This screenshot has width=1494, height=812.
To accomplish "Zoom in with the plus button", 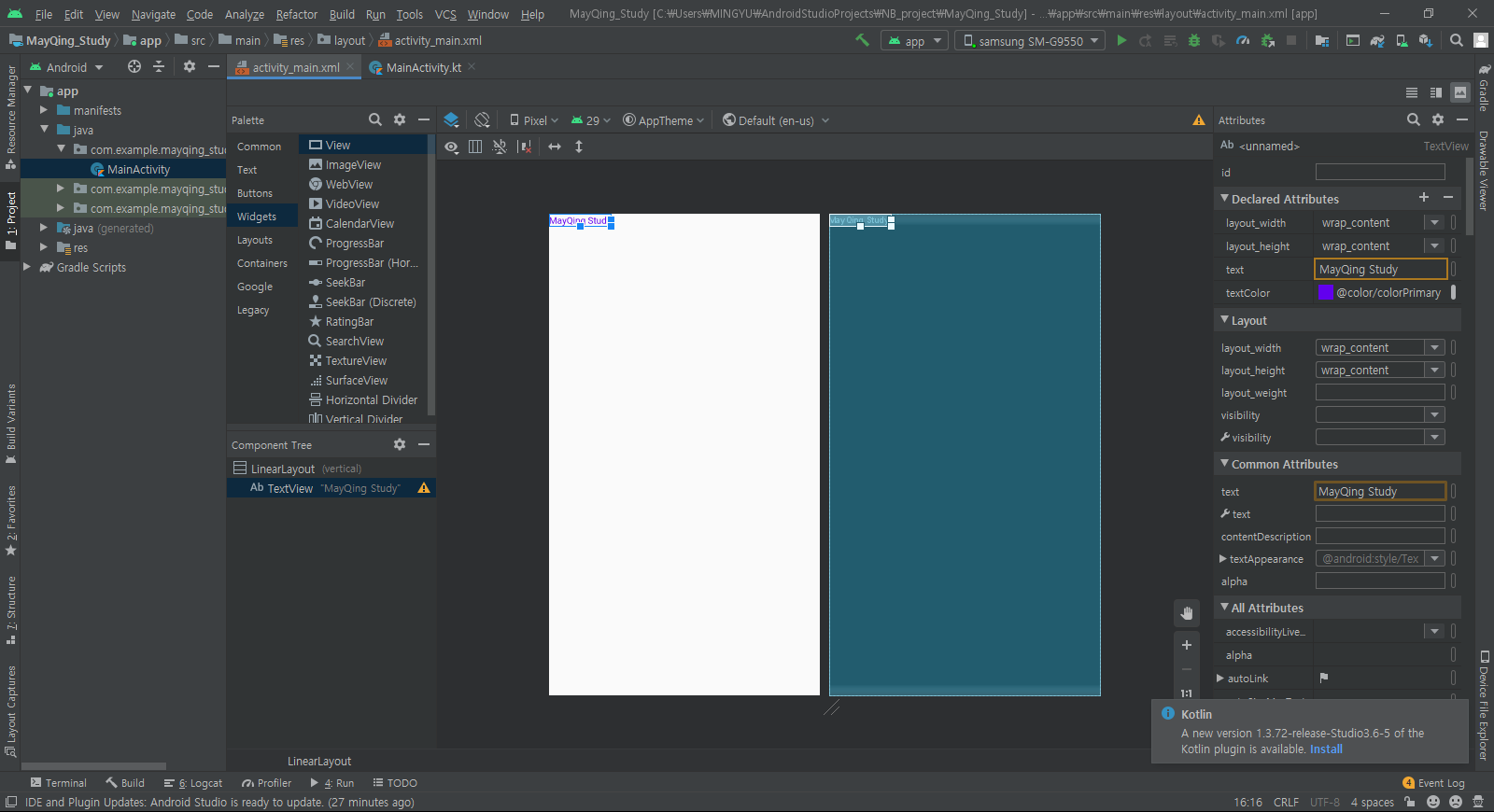I will click(1187, 645).
